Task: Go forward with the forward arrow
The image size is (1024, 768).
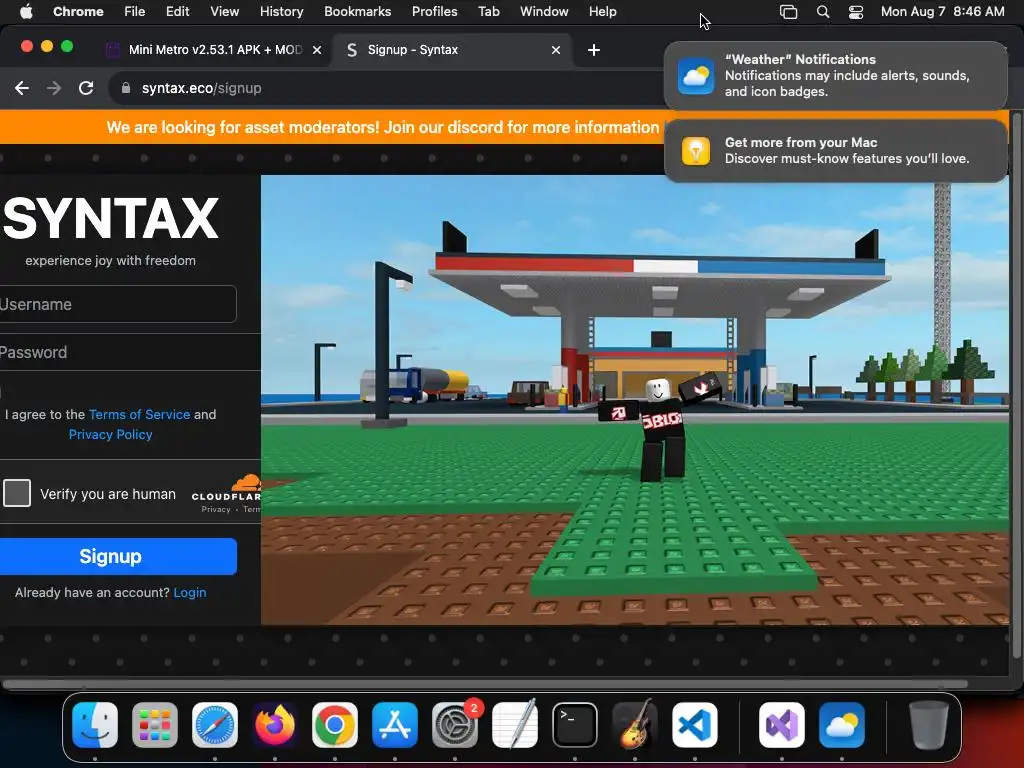Action: [54, 88]
